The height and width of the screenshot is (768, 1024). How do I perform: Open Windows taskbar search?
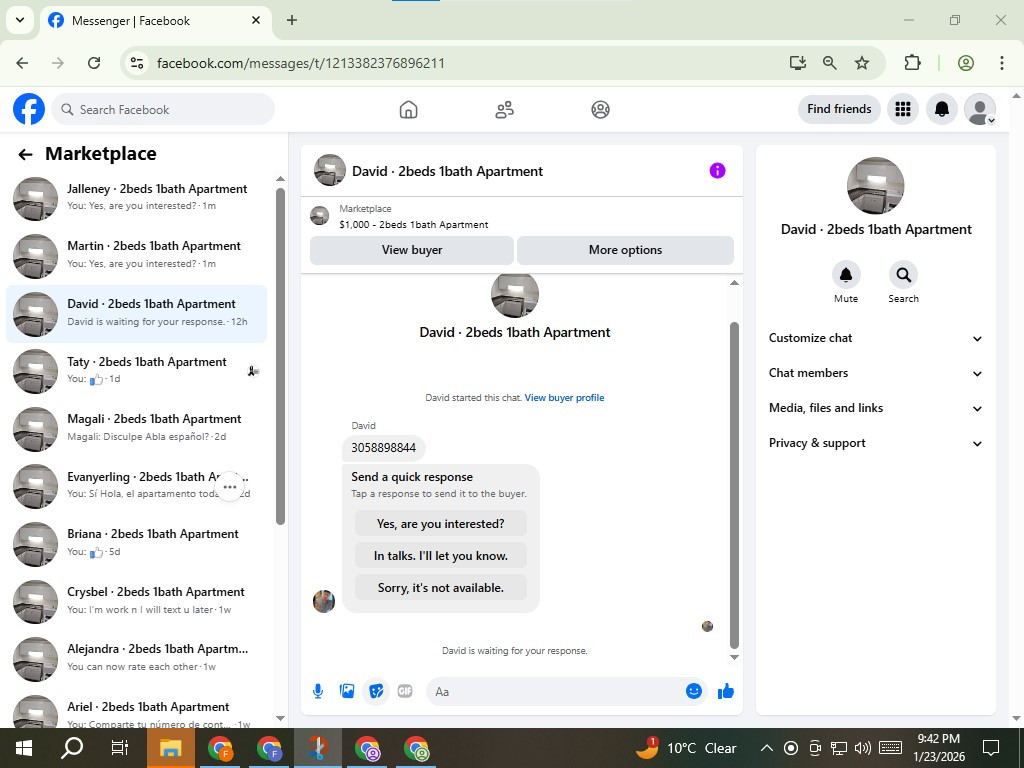click(x=72, y=748)
